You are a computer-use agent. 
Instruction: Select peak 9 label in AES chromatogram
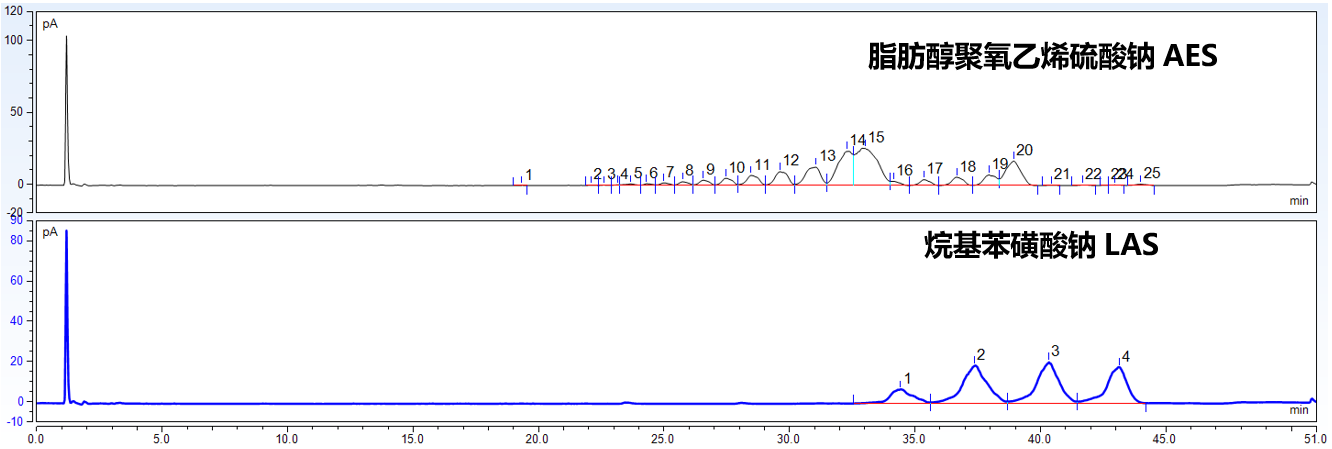[x=710, y=169]
